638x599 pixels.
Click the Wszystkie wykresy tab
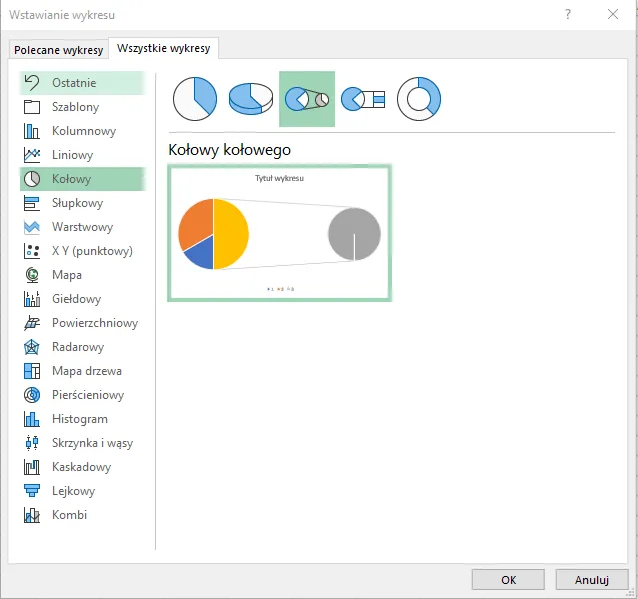point(163,48)
